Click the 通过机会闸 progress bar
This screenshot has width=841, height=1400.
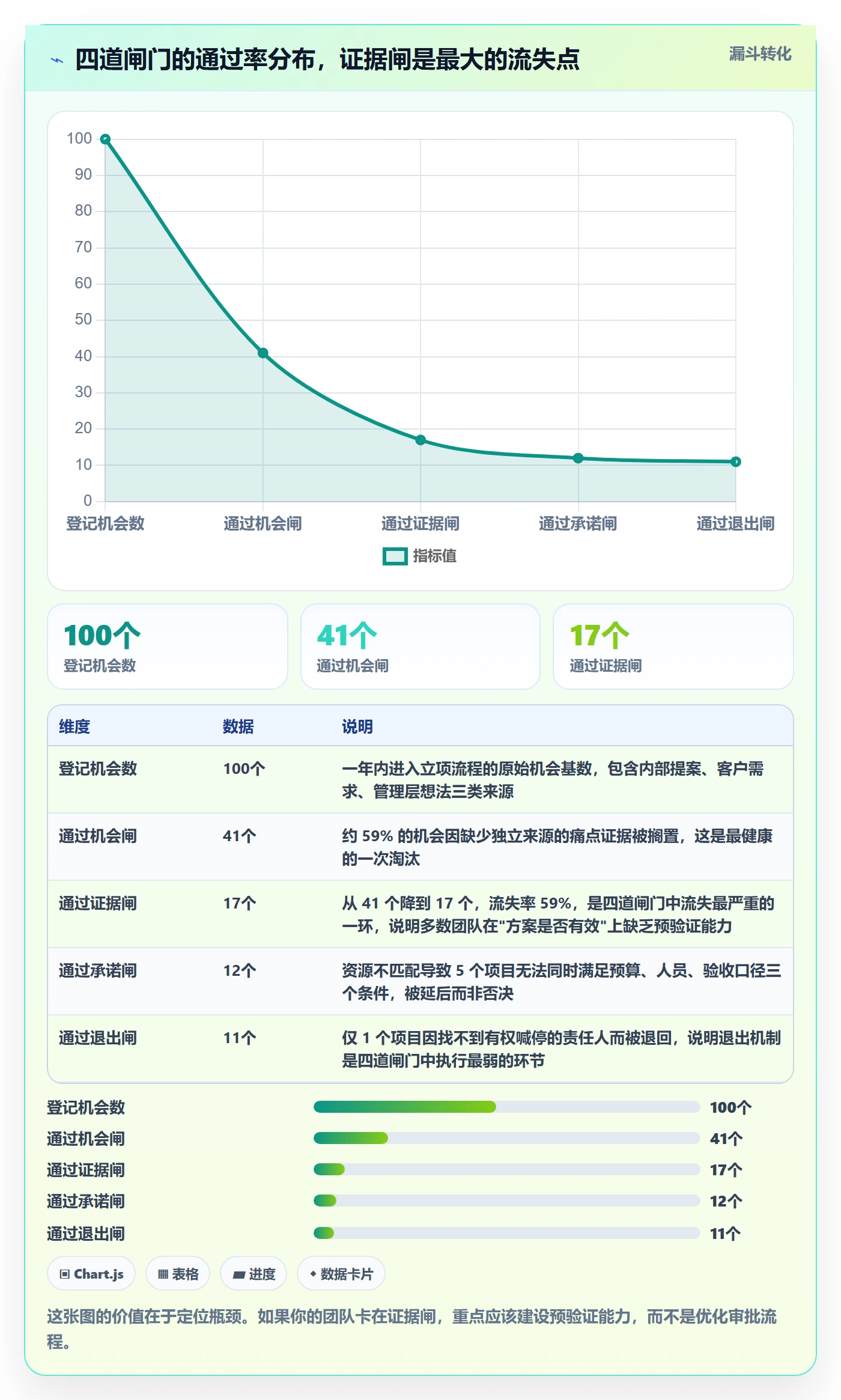coord(507,1138)
